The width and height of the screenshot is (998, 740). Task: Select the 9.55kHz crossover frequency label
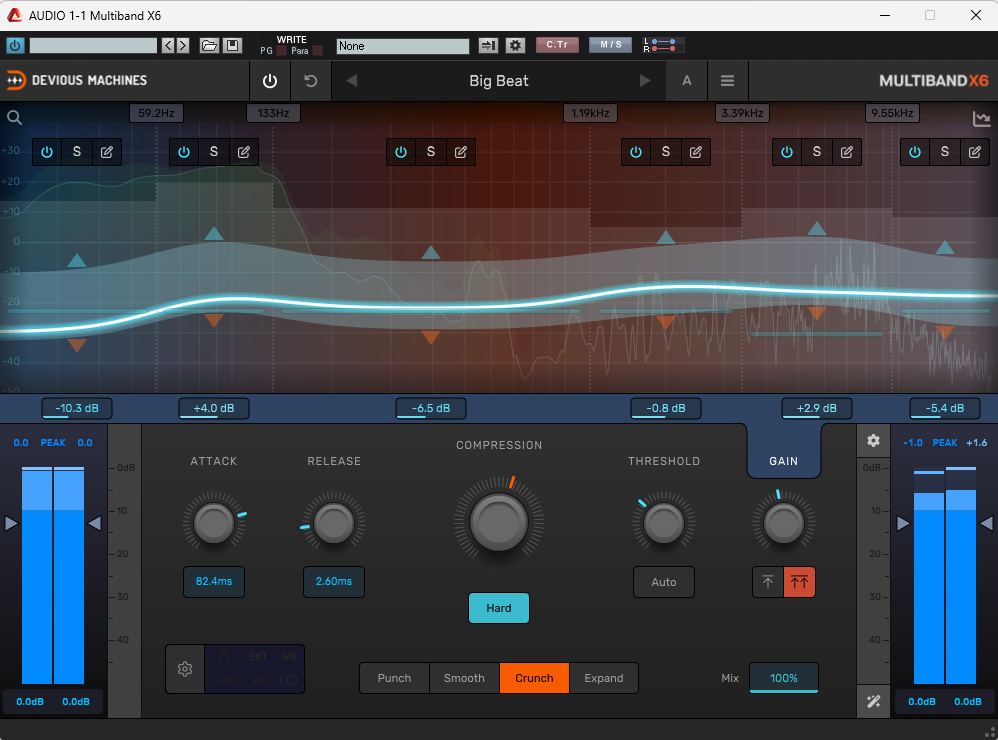pyautogui.click(x=892, y=113)
